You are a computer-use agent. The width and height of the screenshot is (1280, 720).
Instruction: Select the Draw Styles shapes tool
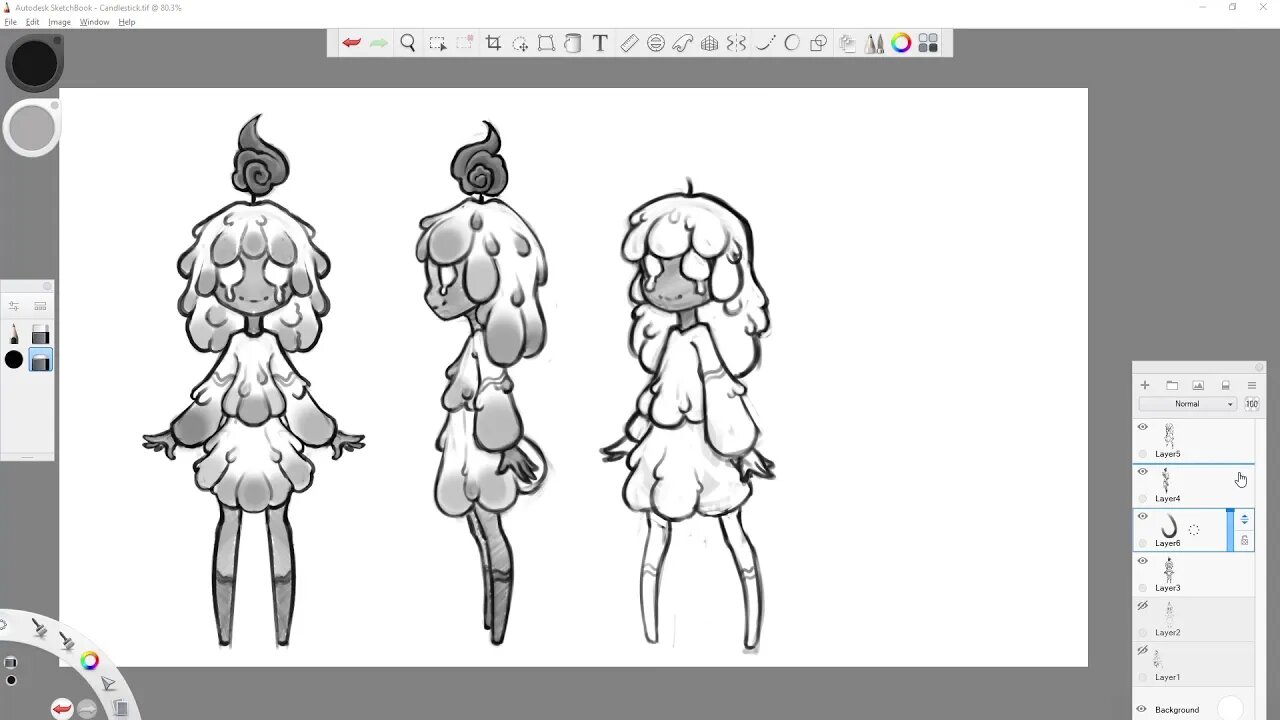click(819, 43)
